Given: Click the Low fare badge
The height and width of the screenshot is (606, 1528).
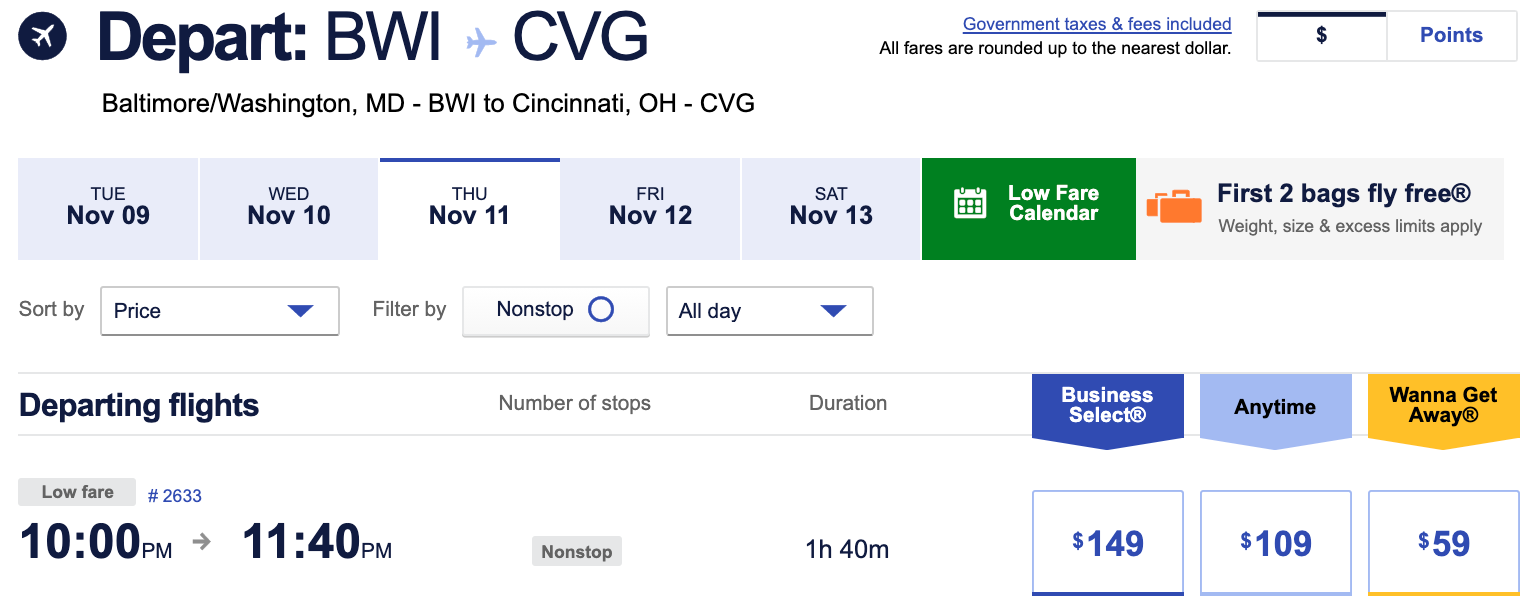Looking at the screenshot, I should pos(76,491).
